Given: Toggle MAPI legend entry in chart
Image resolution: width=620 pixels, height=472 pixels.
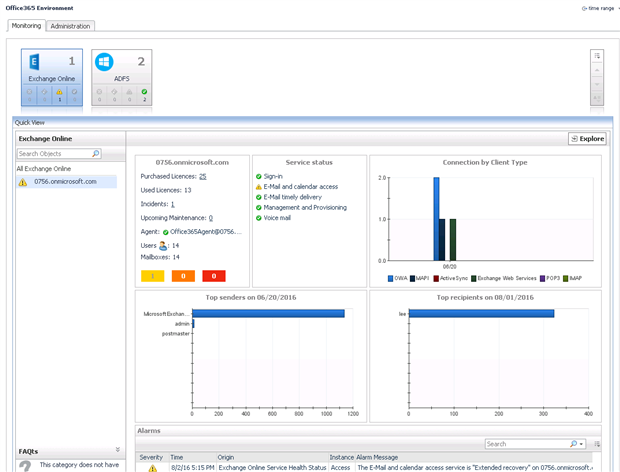Looking at the screenshot, I should tap(420, 278).
